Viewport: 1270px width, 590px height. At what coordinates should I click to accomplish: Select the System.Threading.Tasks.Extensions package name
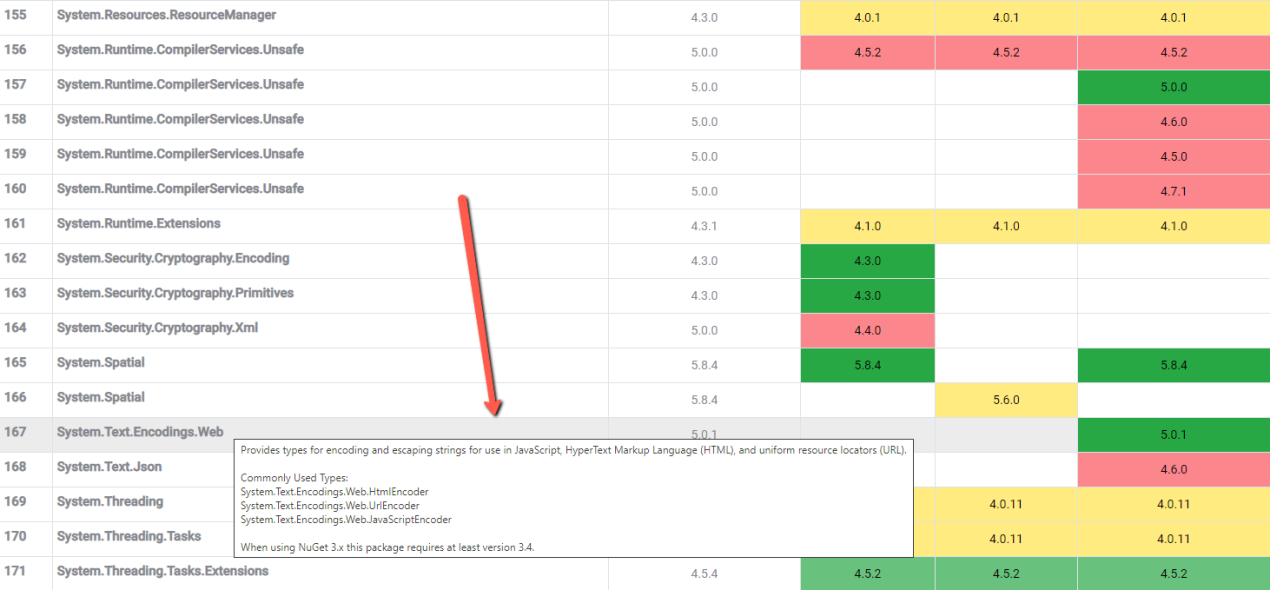pyautogui.click(x=163, y=572)
